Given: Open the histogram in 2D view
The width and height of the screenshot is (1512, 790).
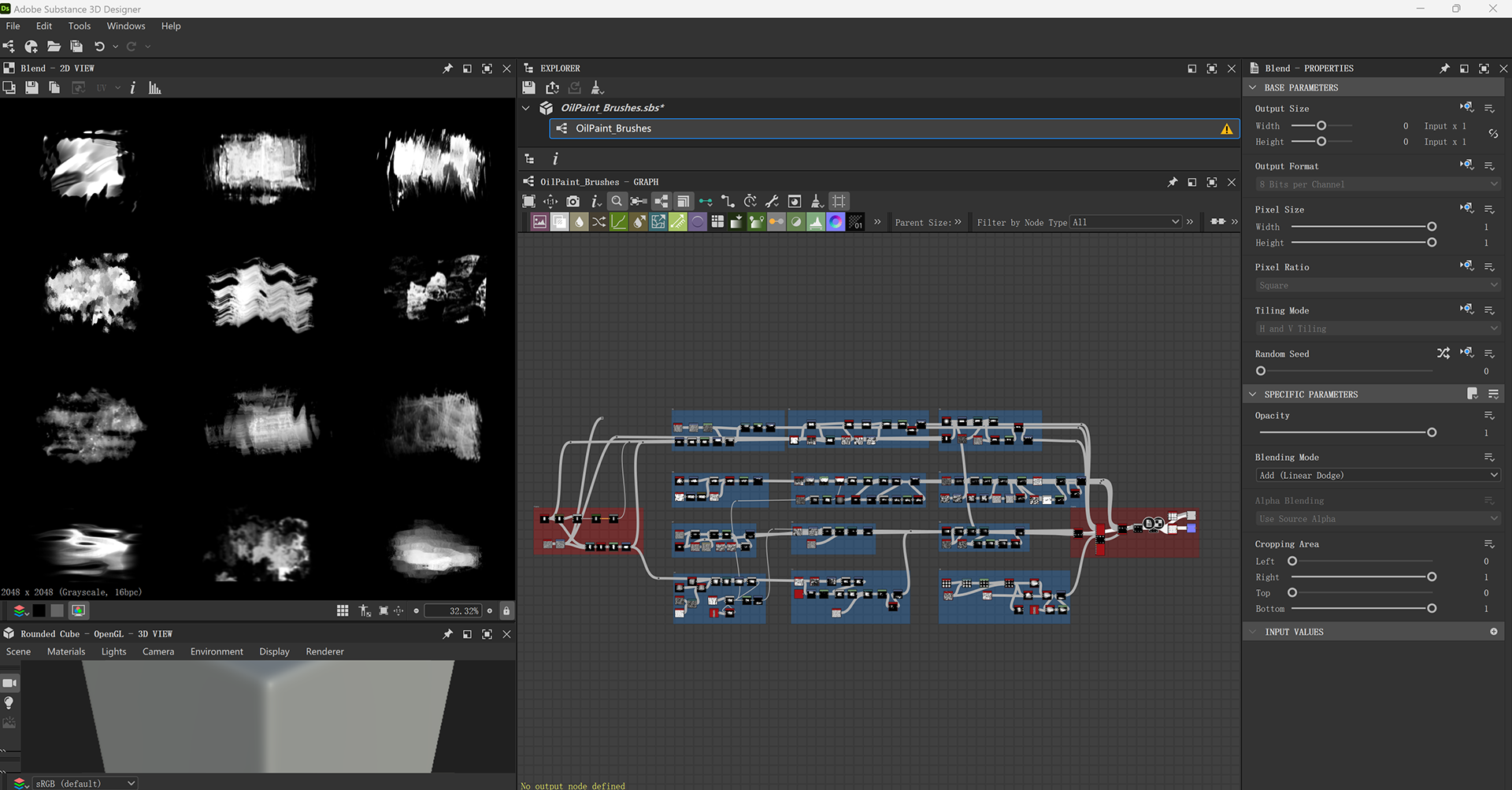Looking at the screenshot, I should (154, 87).
